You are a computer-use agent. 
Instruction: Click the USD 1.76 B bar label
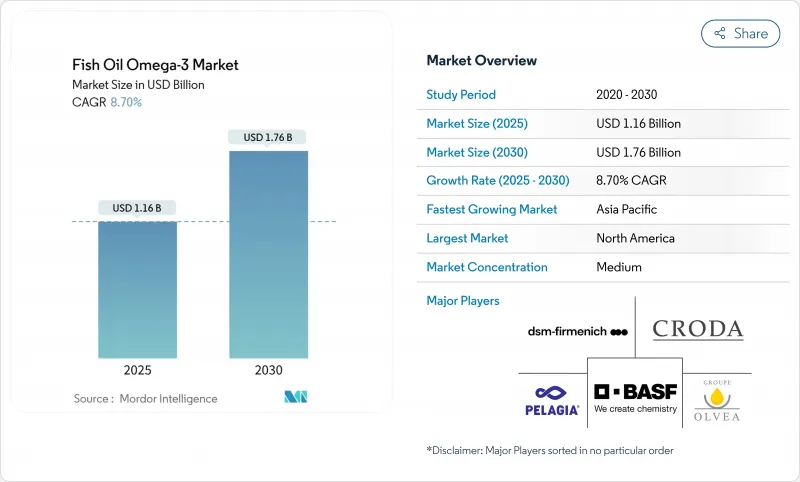pyautogui.click(x=268, y=137)
